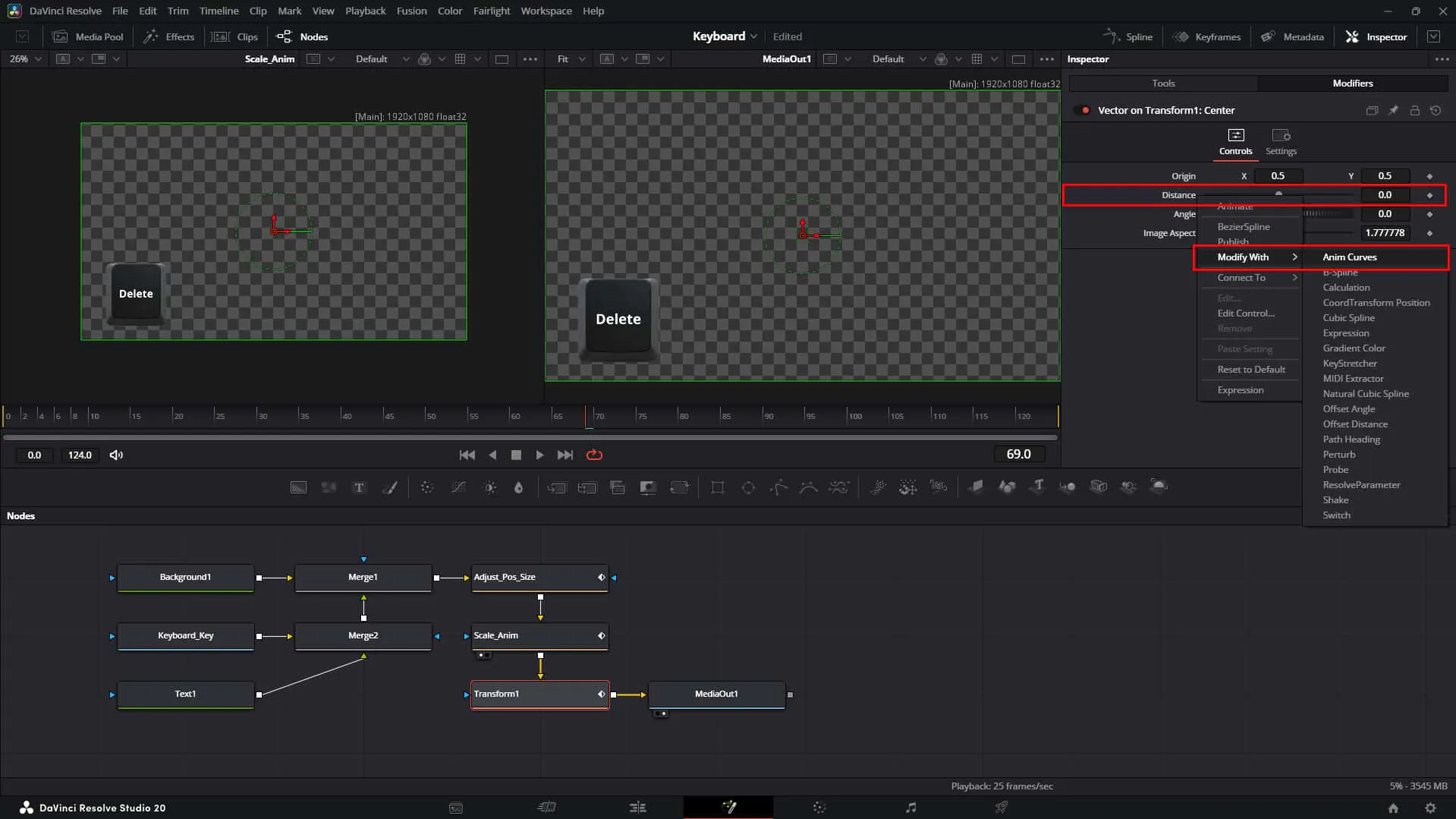The width and height of the screenshot is (1456, 819).
Task: Switch to the Modifiers tab in Inspector
Action: [1353, 83]
